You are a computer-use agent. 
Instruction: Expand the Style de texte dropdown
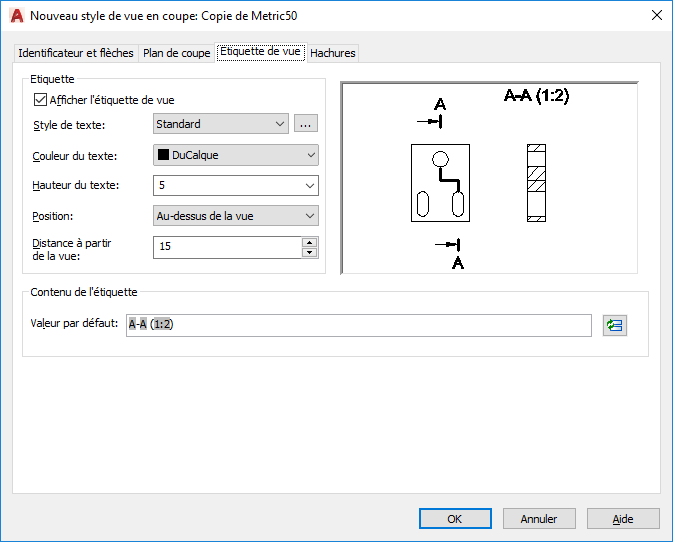click(x=279, y=124)
